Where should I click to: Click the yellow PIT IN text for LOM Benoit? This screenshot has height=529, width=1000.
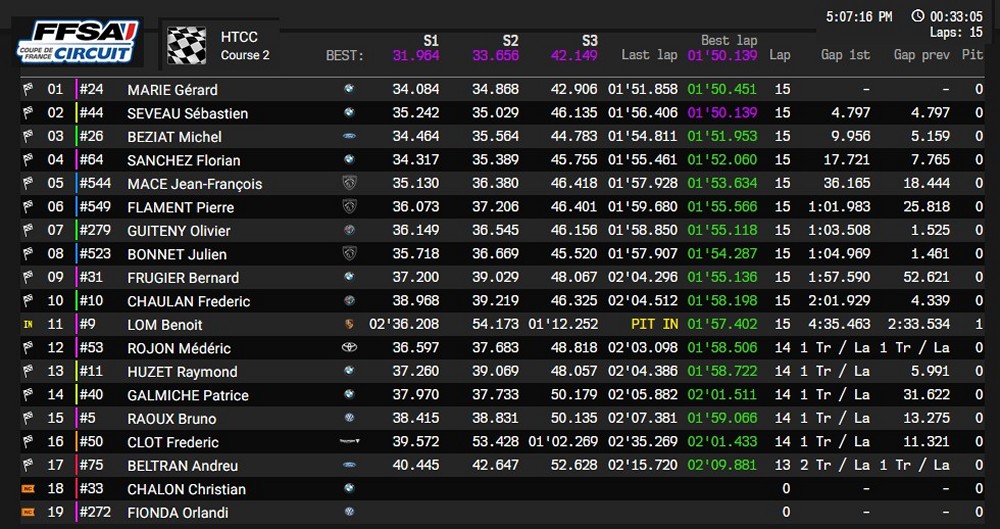click(654, 325)
